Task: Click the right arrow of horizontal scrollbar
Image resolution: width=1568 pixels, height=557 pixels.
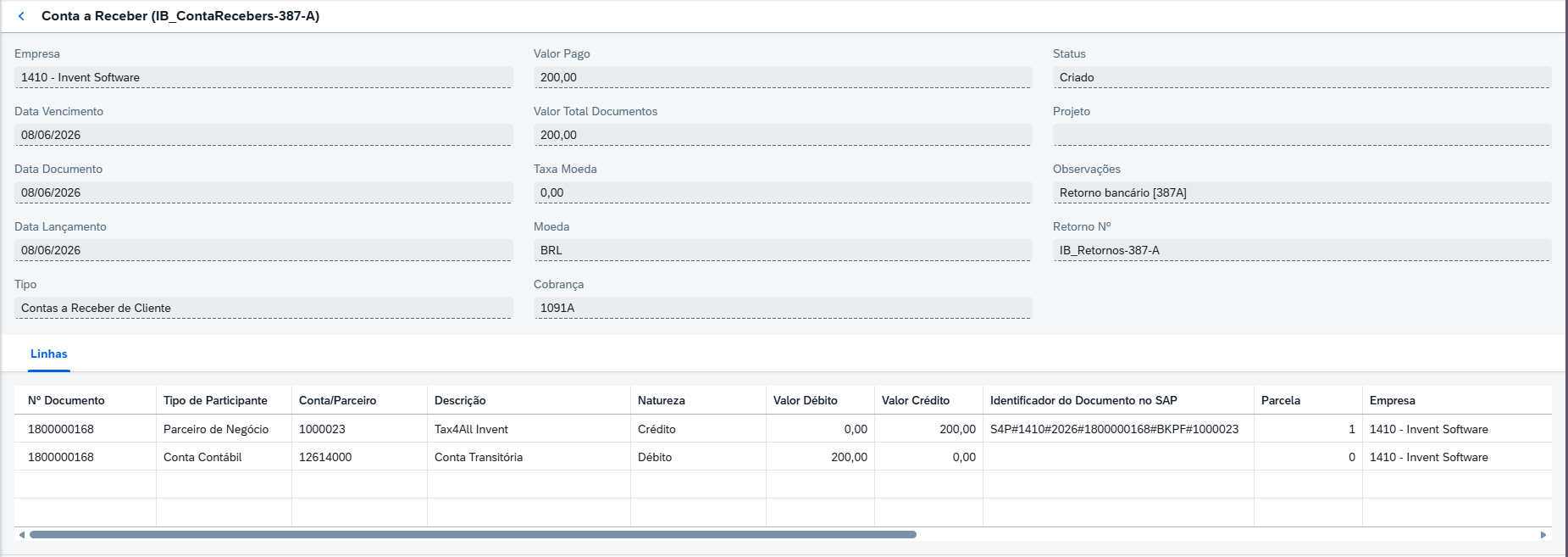Action: tap(1543, 535)
